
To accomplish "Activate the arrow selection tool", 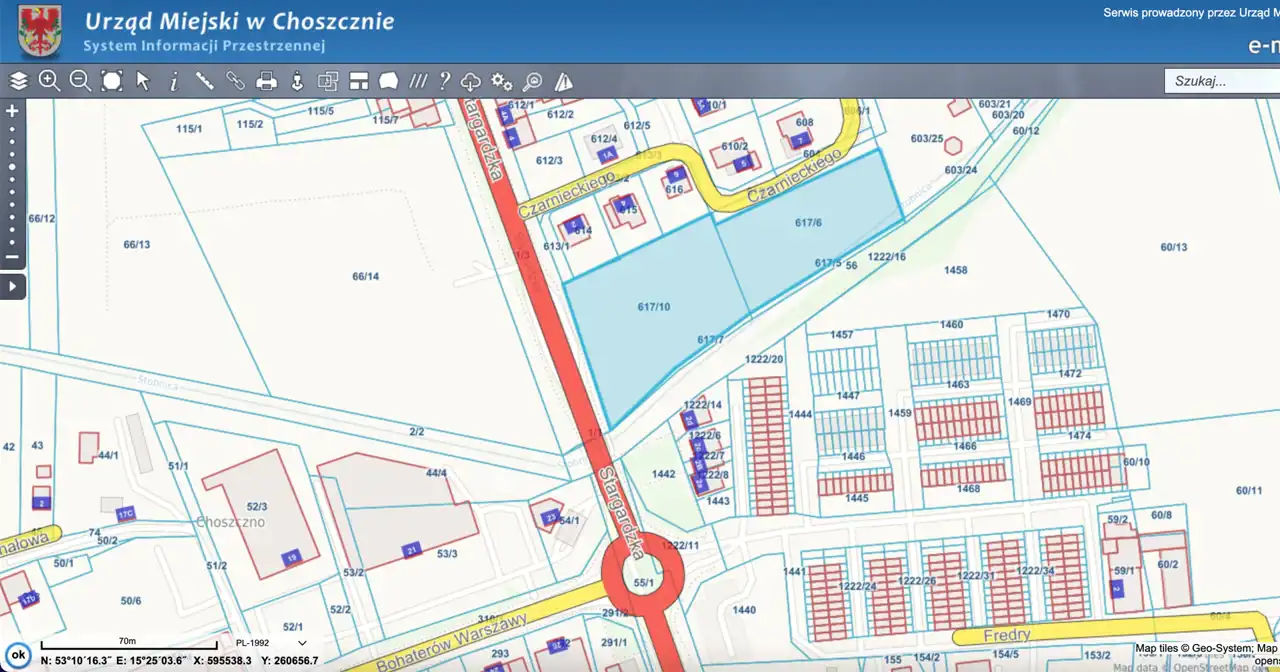I will point(143,81).
